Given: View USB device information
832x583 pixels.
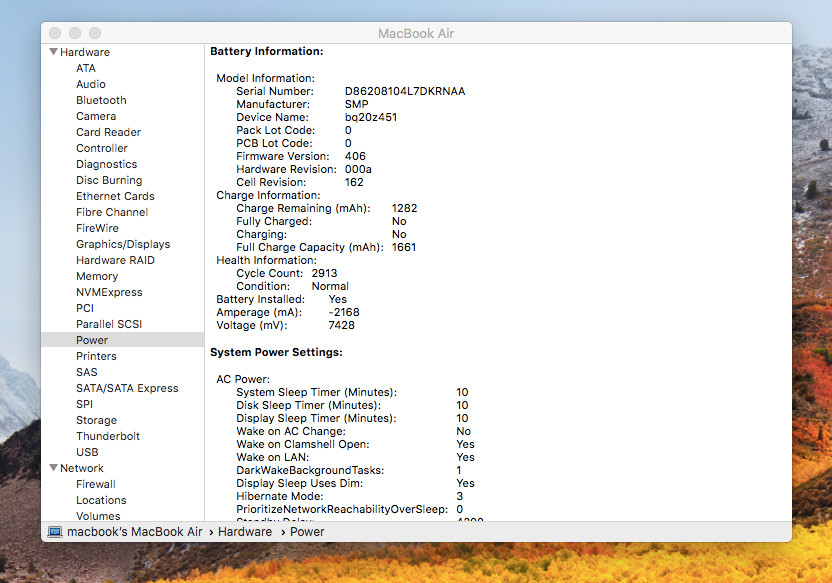Looking at the screenshot, I should 87,452.
